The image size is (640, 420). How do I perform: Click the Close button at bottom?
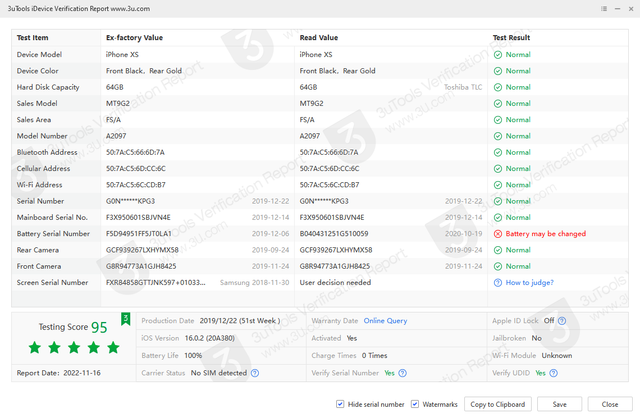pyautogui.click(x=610, y=404)
